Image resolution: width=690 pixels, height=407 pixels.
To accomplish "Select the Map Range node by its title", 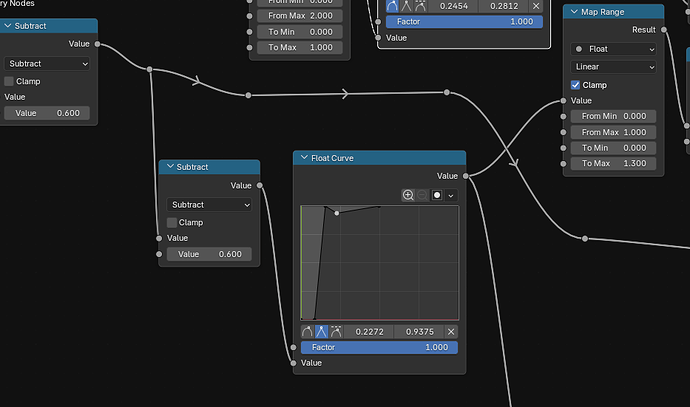I will click(x=602, y=12).
